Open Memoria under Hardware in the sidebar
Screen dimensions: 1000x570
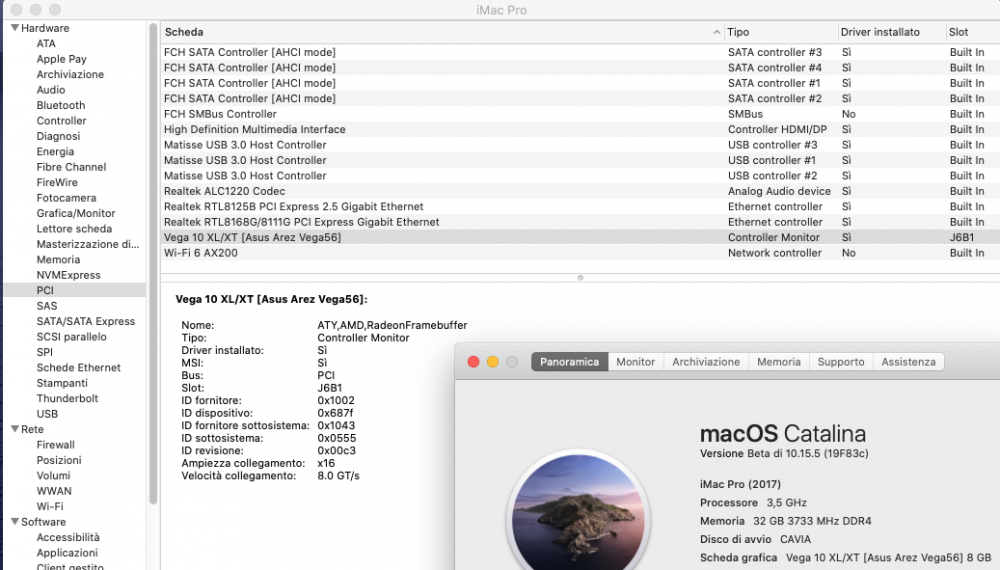pos(58,259)
